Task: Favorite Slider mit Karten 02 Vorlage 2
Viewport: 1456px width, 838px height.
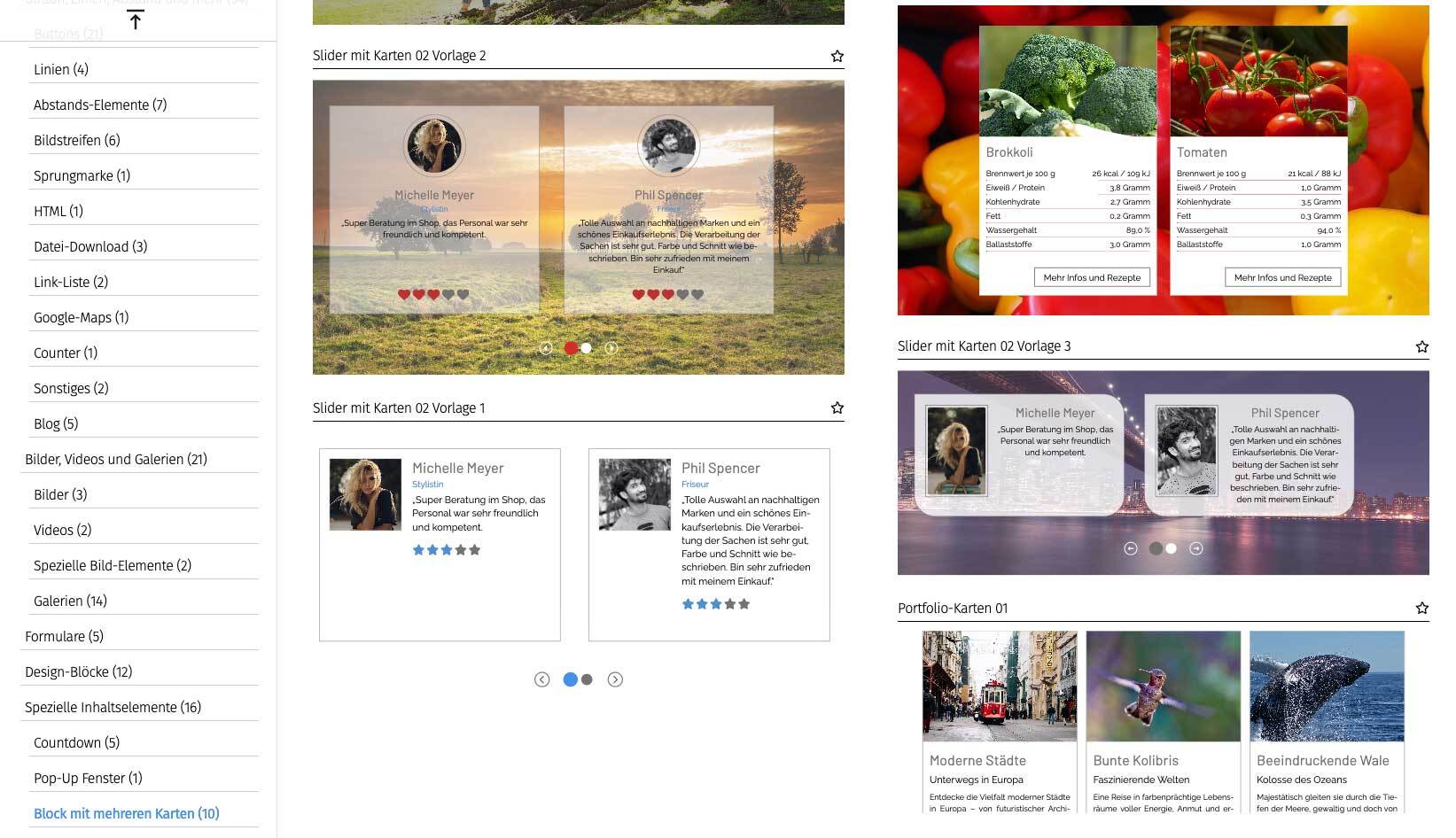Action: (x=837, y=56)
